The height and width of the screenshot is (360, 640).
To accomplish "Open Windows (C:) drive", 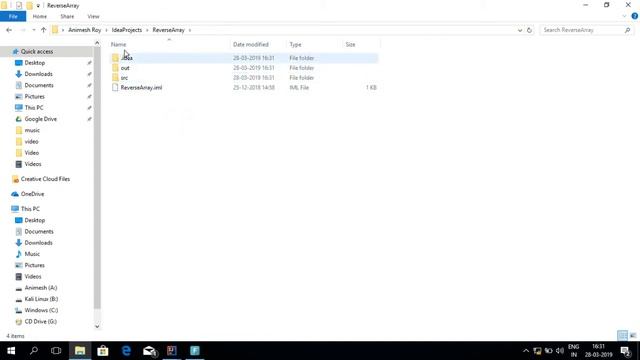I will tap(41, 310).
